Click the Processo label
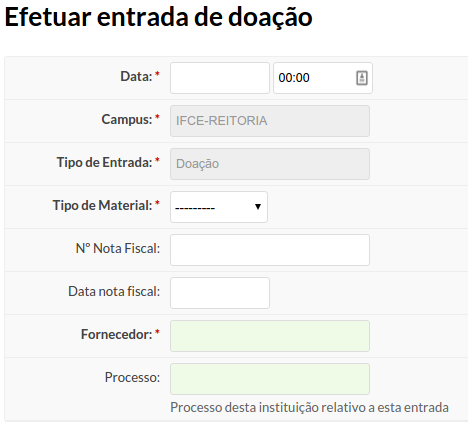This screenshot has width=468, height=430. tap(132, 377)
